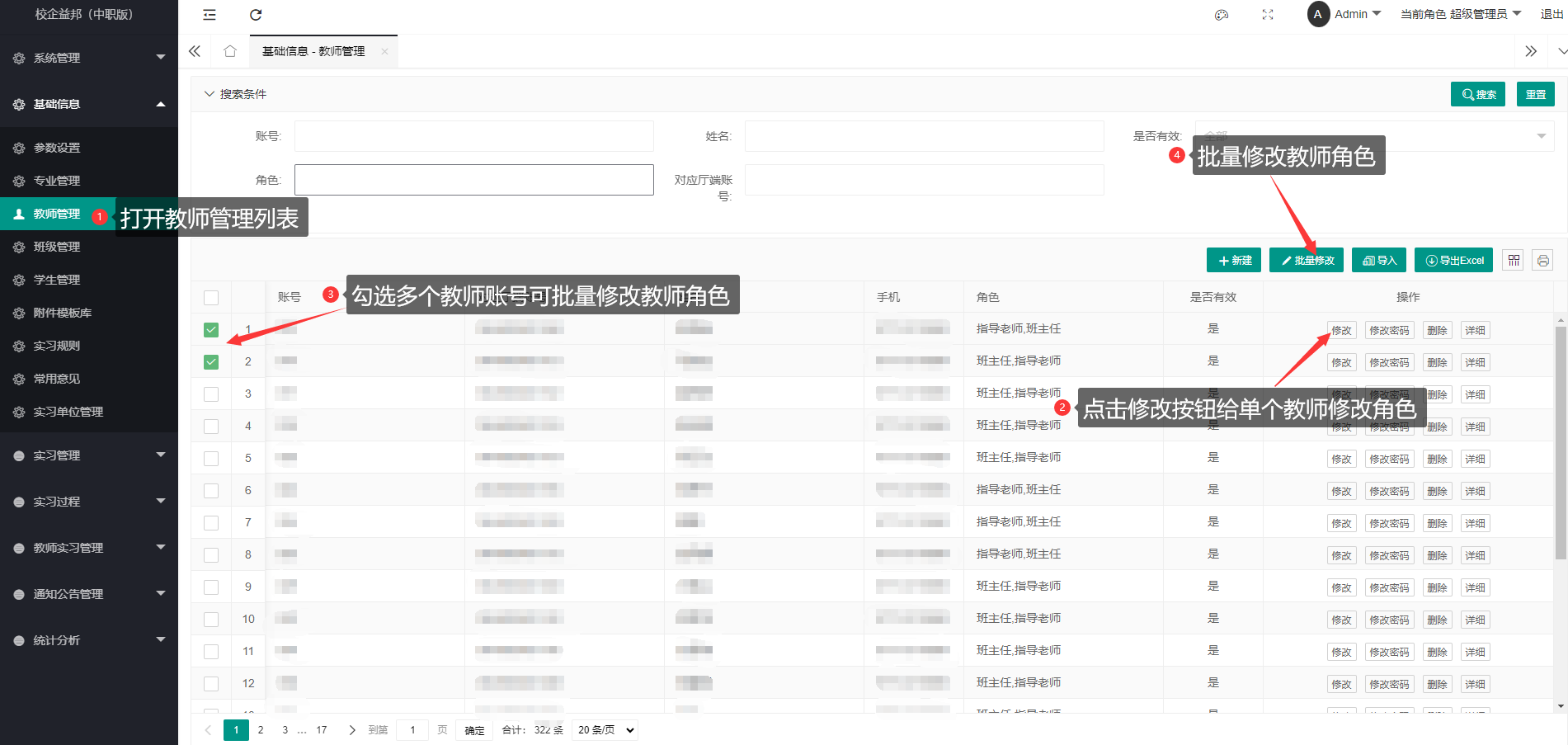Open the 20 条/页 page size dropdown
Screen dimensions: 1568x745
pos(605,730)
